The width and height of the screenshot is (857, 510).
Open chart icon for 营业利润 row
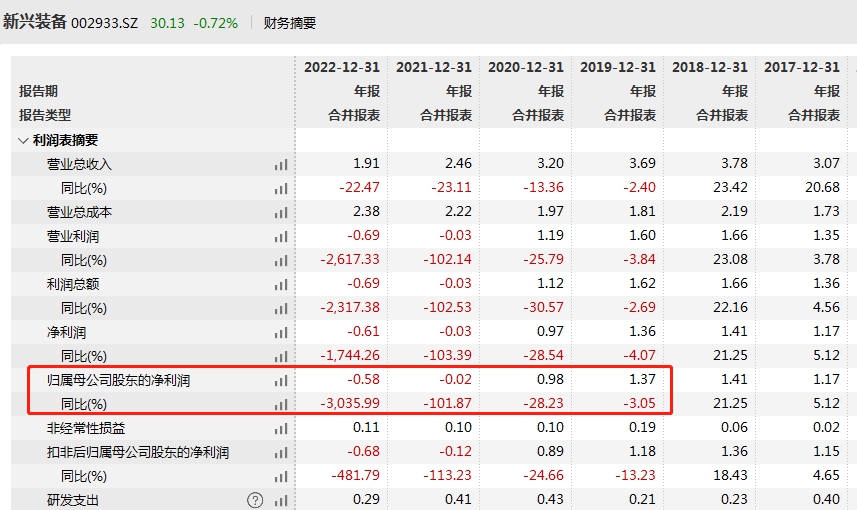(281, 237)
